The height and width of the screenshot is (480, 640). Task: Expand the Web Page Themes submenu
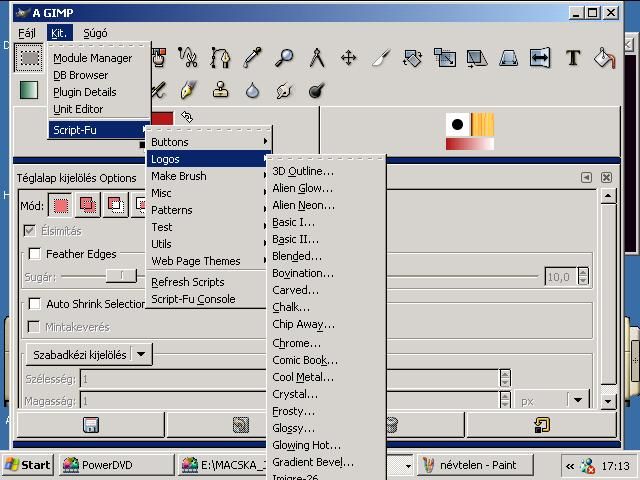pos(209,261)
